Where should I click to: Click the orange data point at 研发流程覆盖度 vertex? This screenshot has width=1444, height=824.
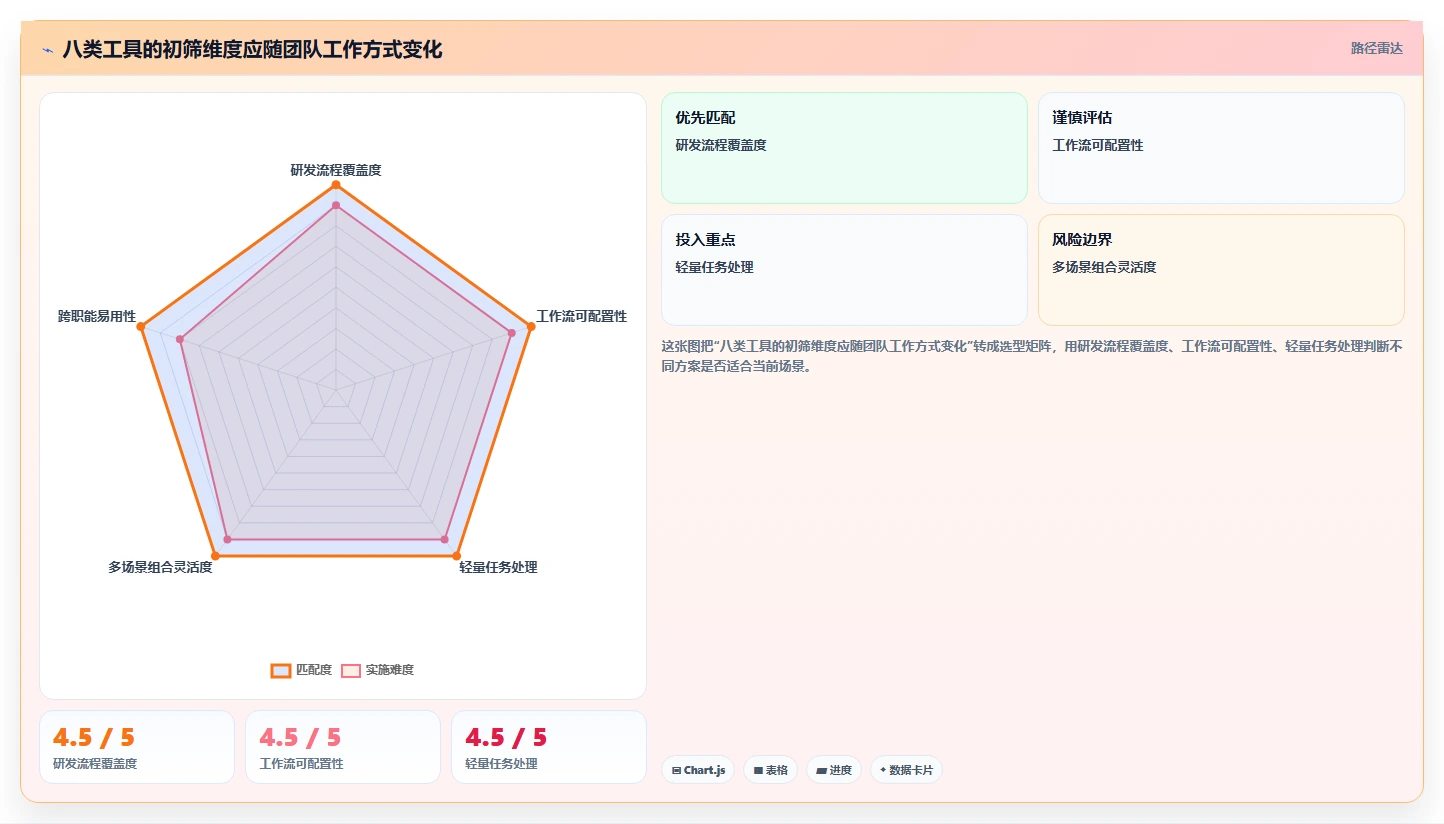coord(336,185)
